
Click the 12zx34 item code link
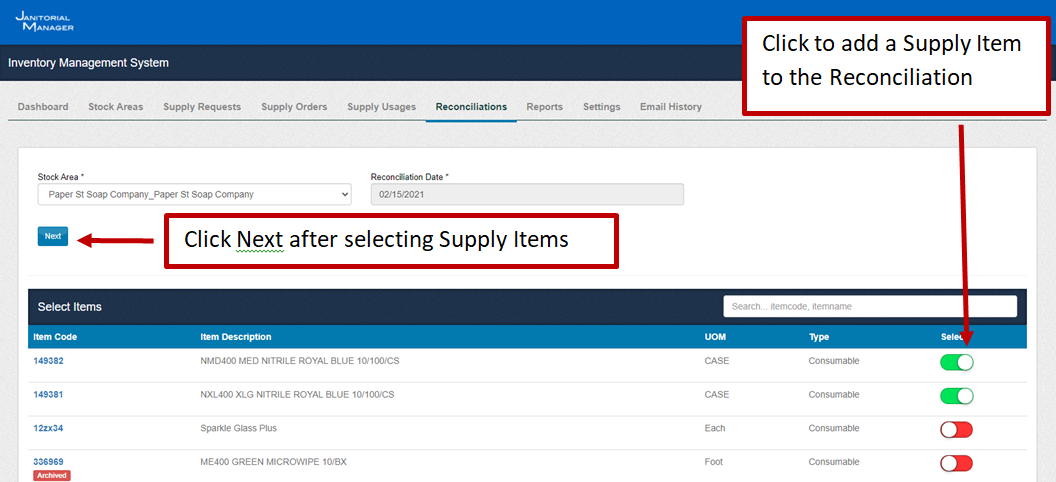click(x=48, y=428)
